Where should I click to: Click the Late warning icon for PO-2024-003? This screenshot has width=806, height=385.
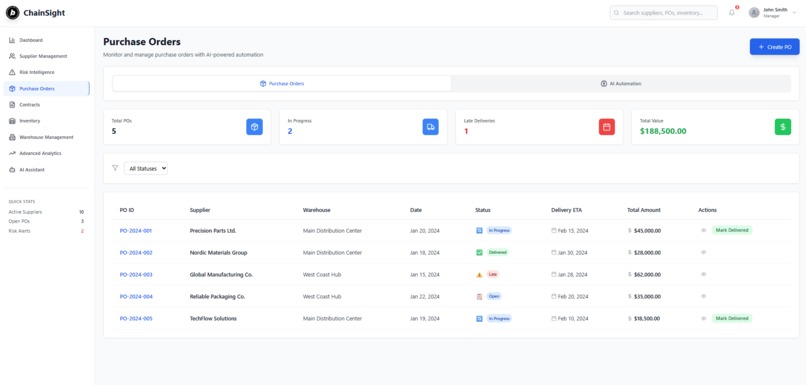coord(480,274)
